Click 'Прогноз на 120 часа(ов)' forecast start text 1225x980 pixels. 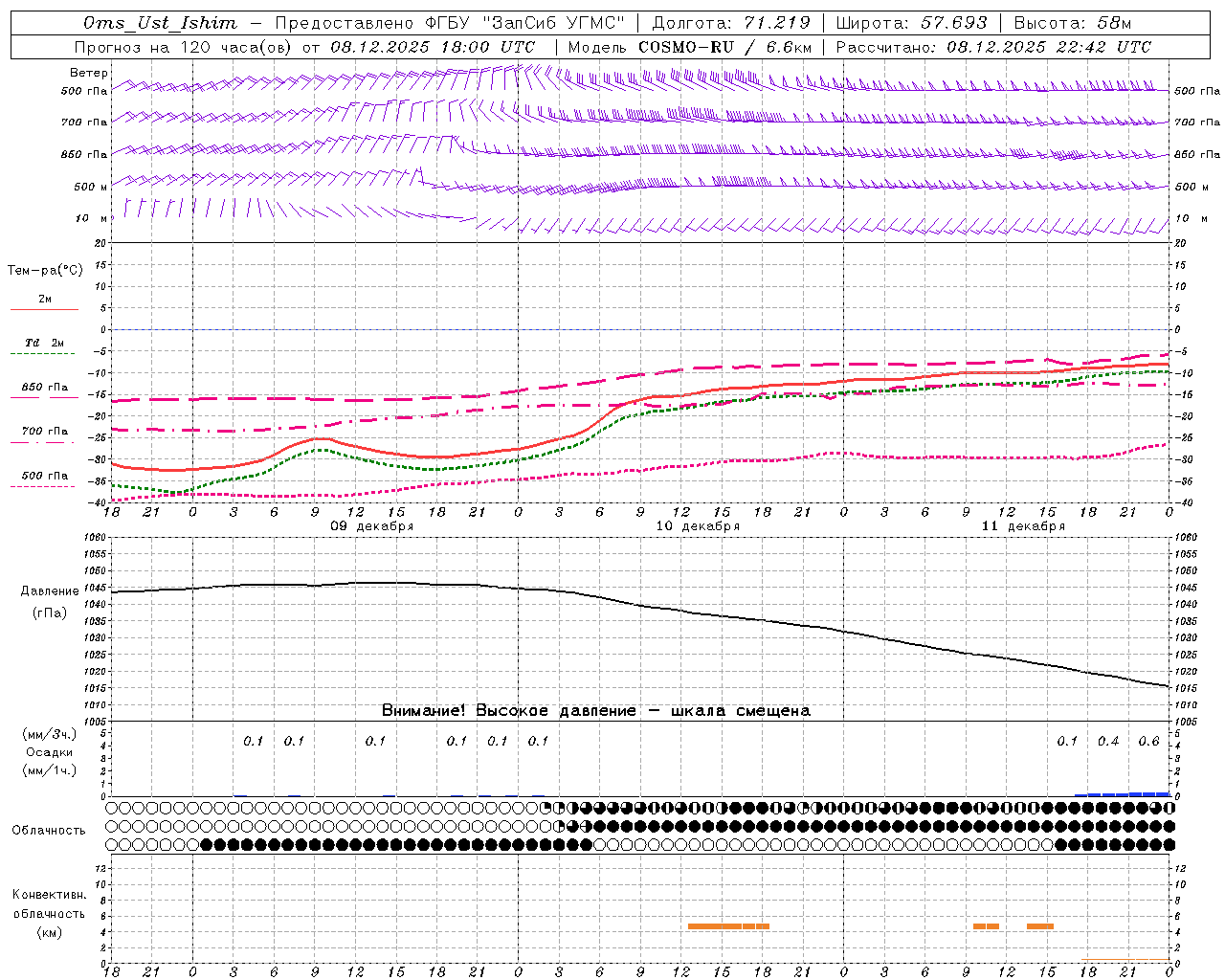185,47
